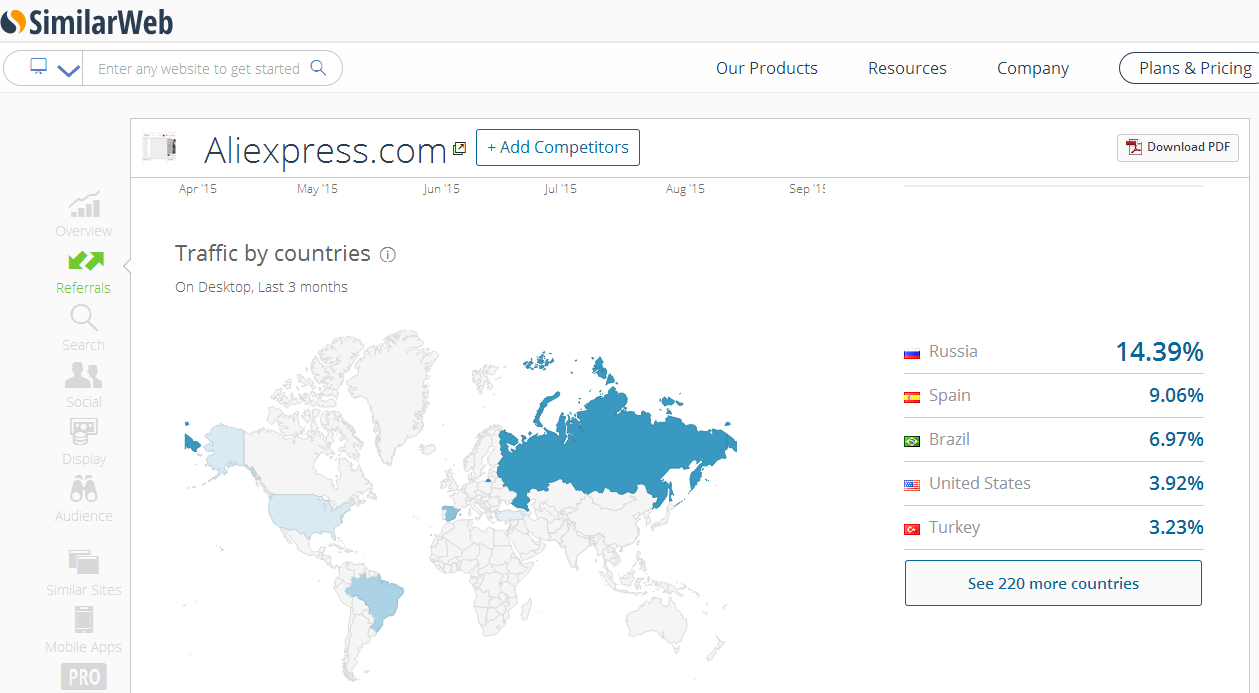Go to the Display section icon
This screenshot has height=693, width=1259.
(x=84, y=433)
